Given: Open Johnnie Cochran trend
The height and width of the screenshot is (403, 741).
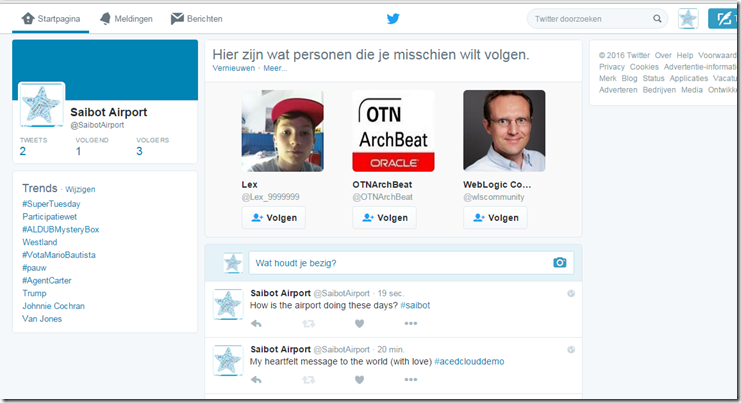Looking at the screenshot, I should [53, 306].
